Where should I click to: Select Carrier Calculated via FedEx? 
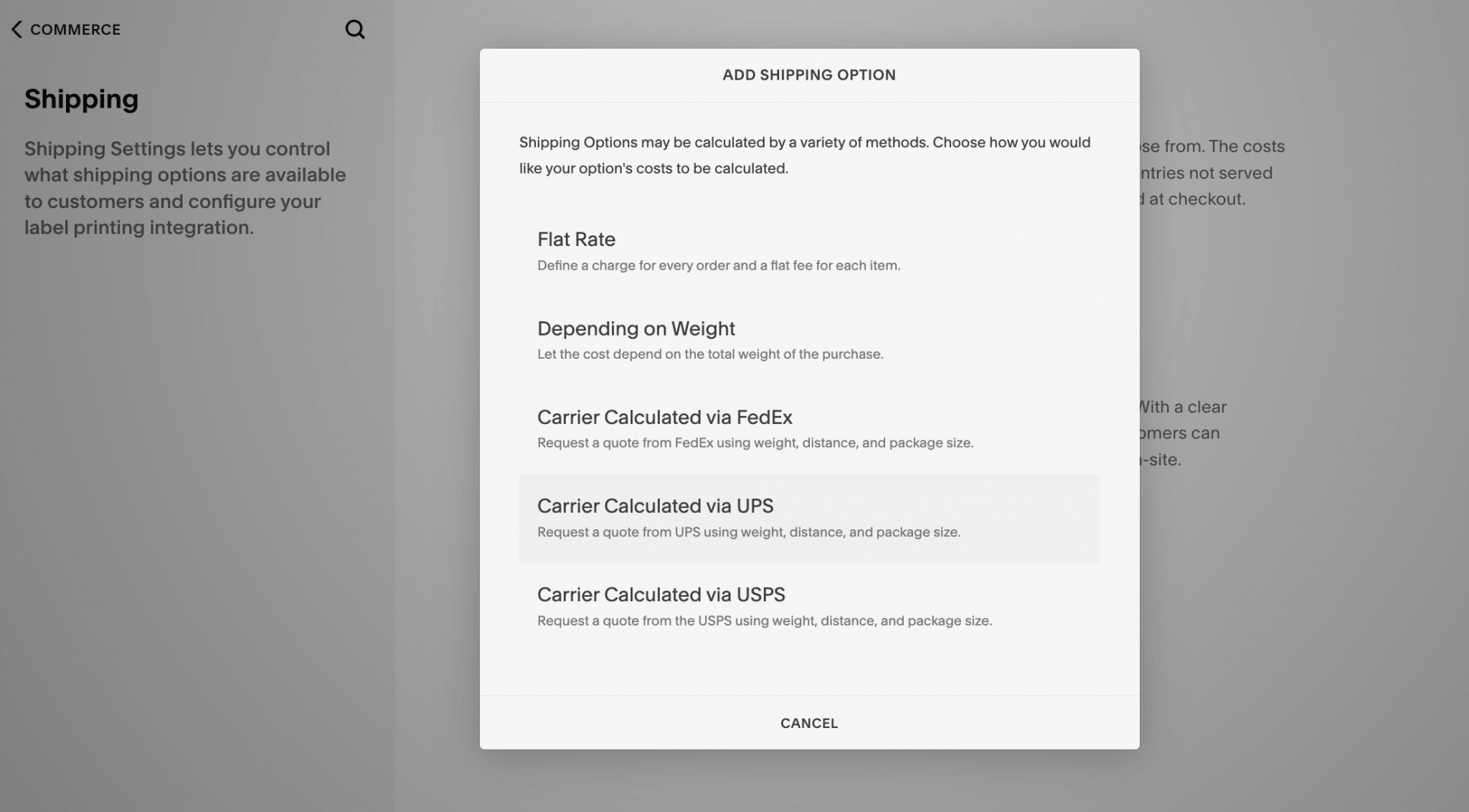click(x=664, y=417)
